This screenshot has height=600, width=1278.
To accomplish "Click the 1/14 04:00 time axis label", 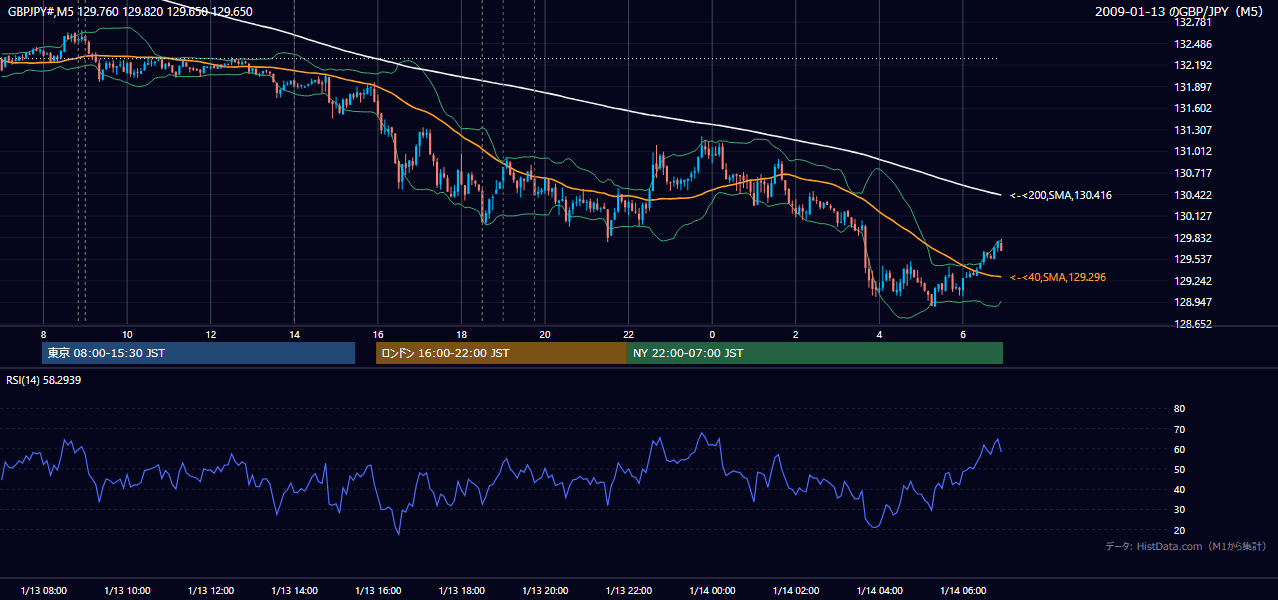I will 879,590.
